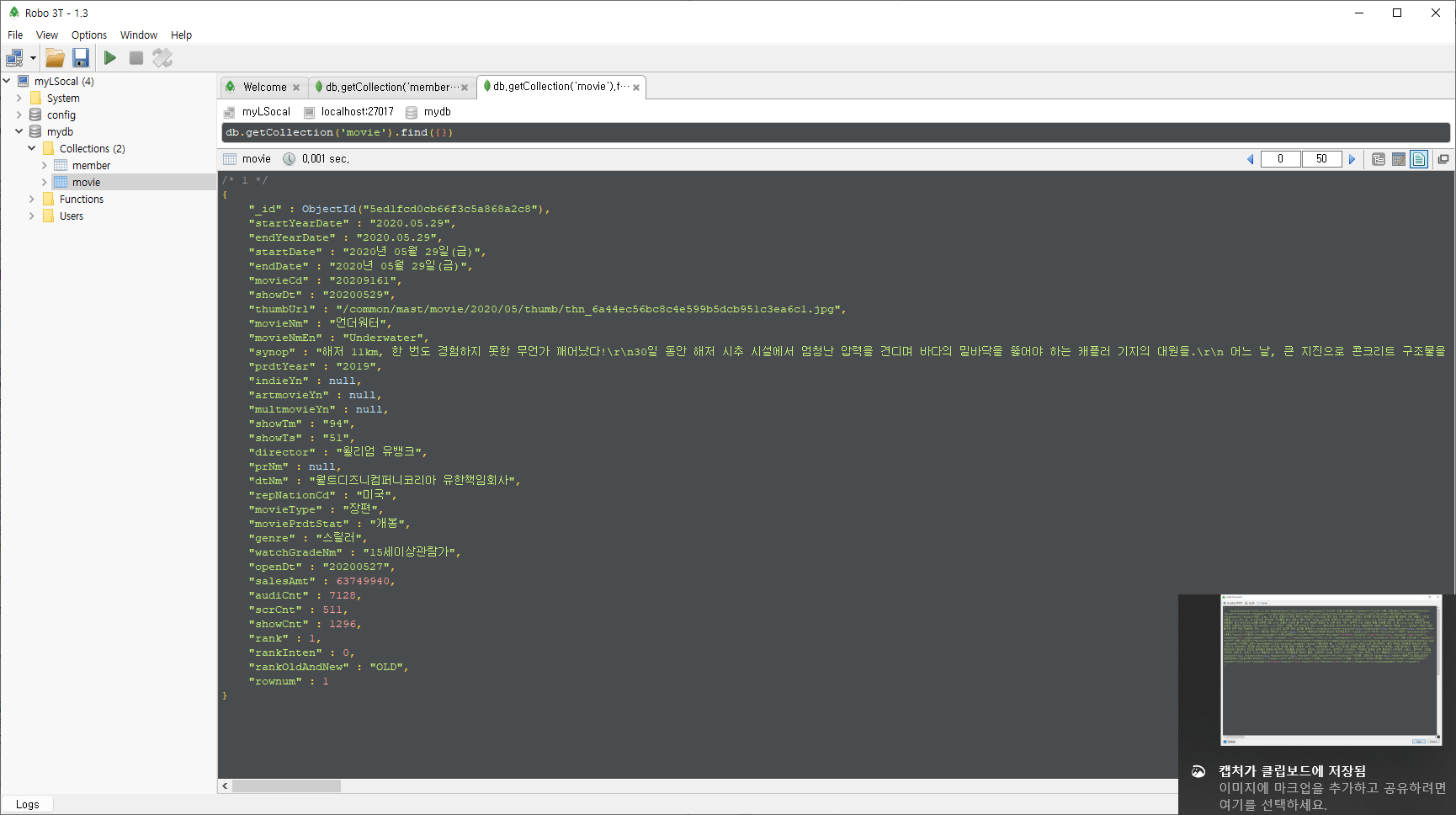
Task: Expand the movie collection node
Action: tap(45, 183)
